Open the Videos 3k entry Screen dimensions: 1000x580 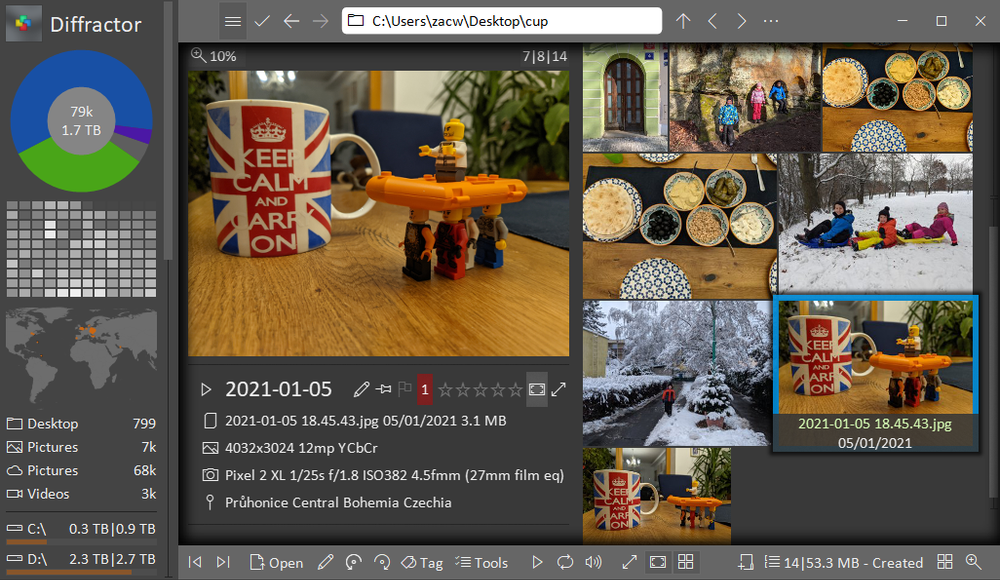point(81,494)
